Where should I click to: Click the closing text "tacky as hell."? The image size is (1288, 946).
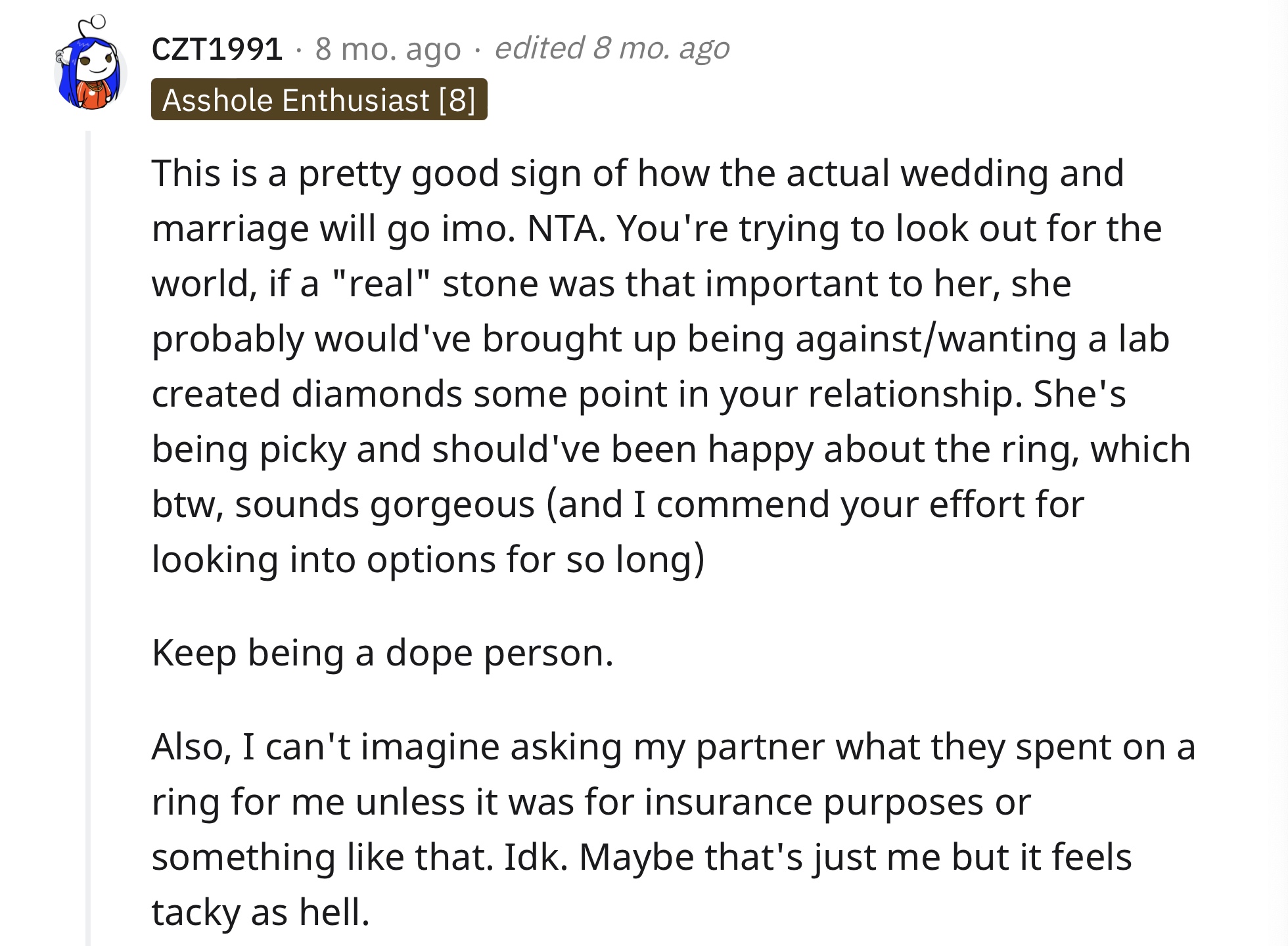[x=261, y=912]
